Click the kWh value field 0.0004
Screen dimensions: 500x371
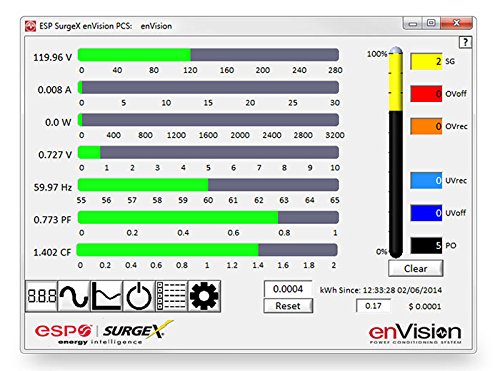[x=288, y=289]
